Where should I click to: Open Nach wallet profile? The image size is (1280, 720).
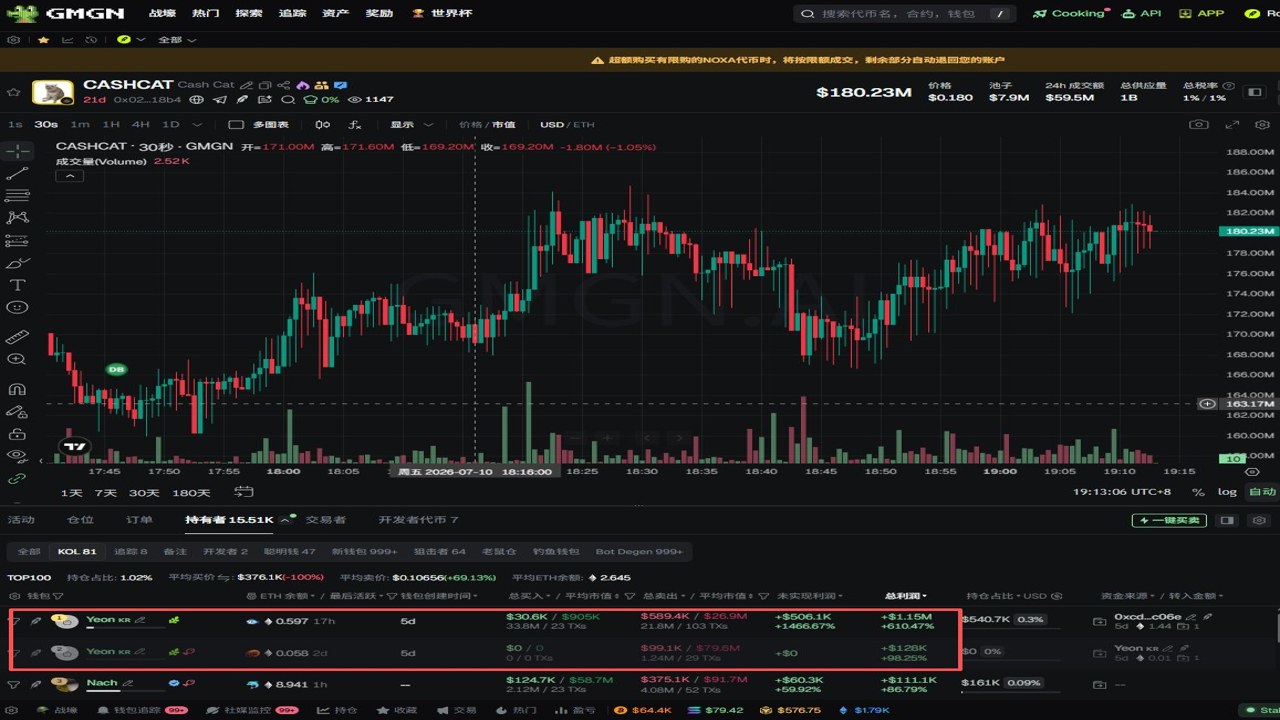102,683
